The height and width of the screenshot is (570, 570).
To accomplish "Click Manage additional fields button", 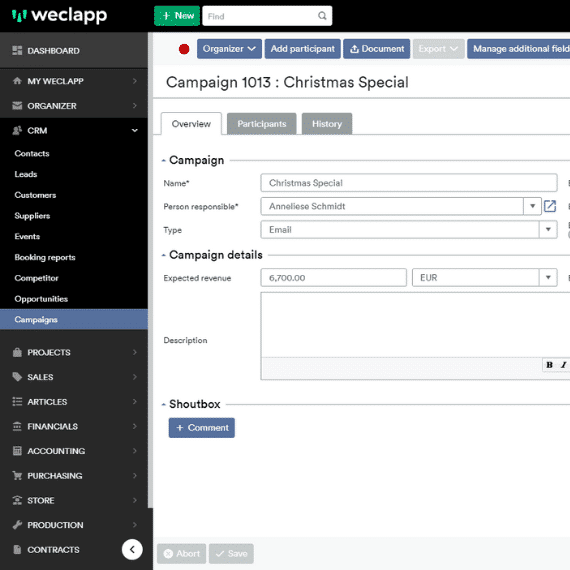I will (519, 49).
